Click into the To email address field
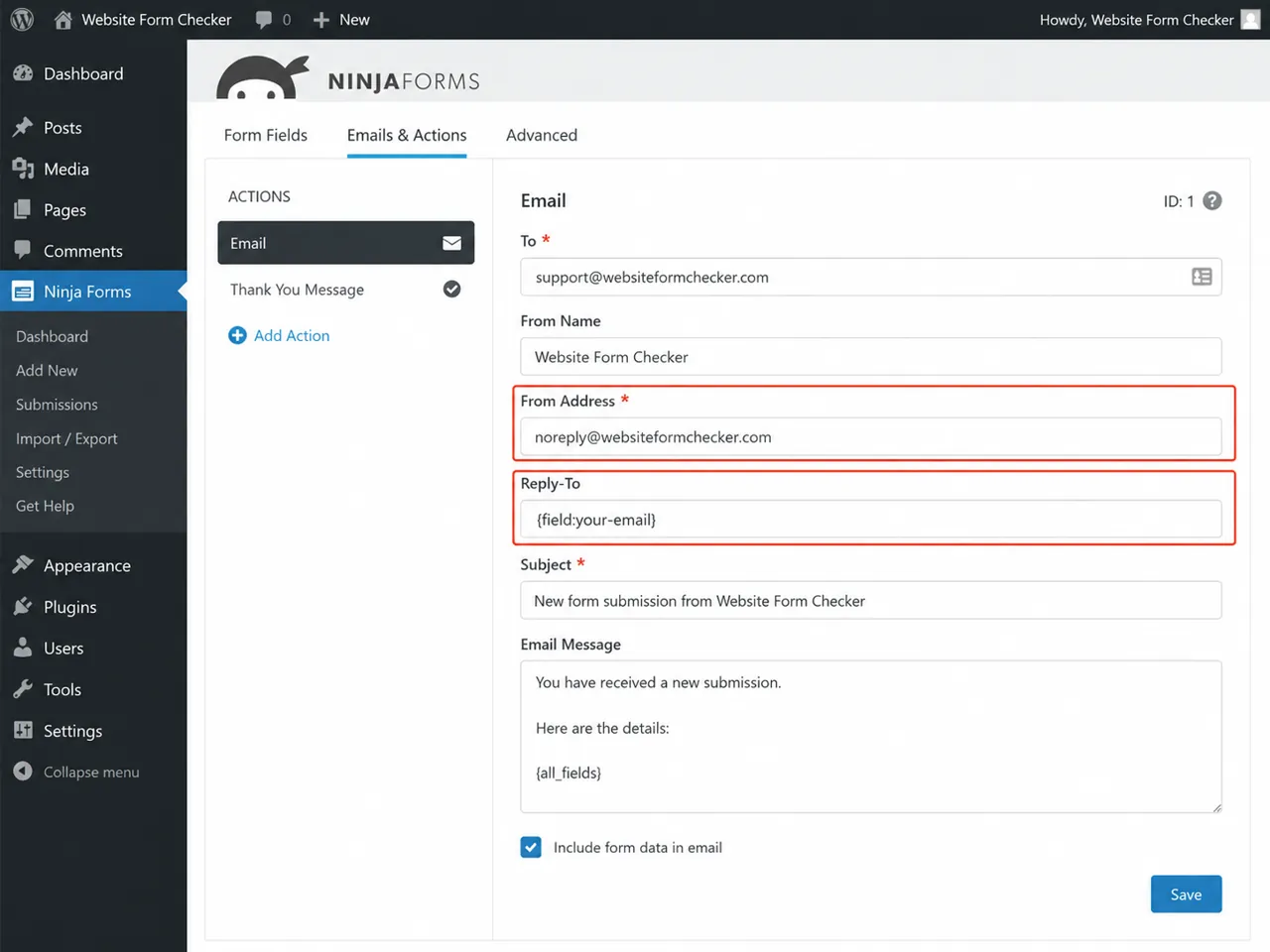This screenshot has width=1270, height=952. (x=871, y=277)
